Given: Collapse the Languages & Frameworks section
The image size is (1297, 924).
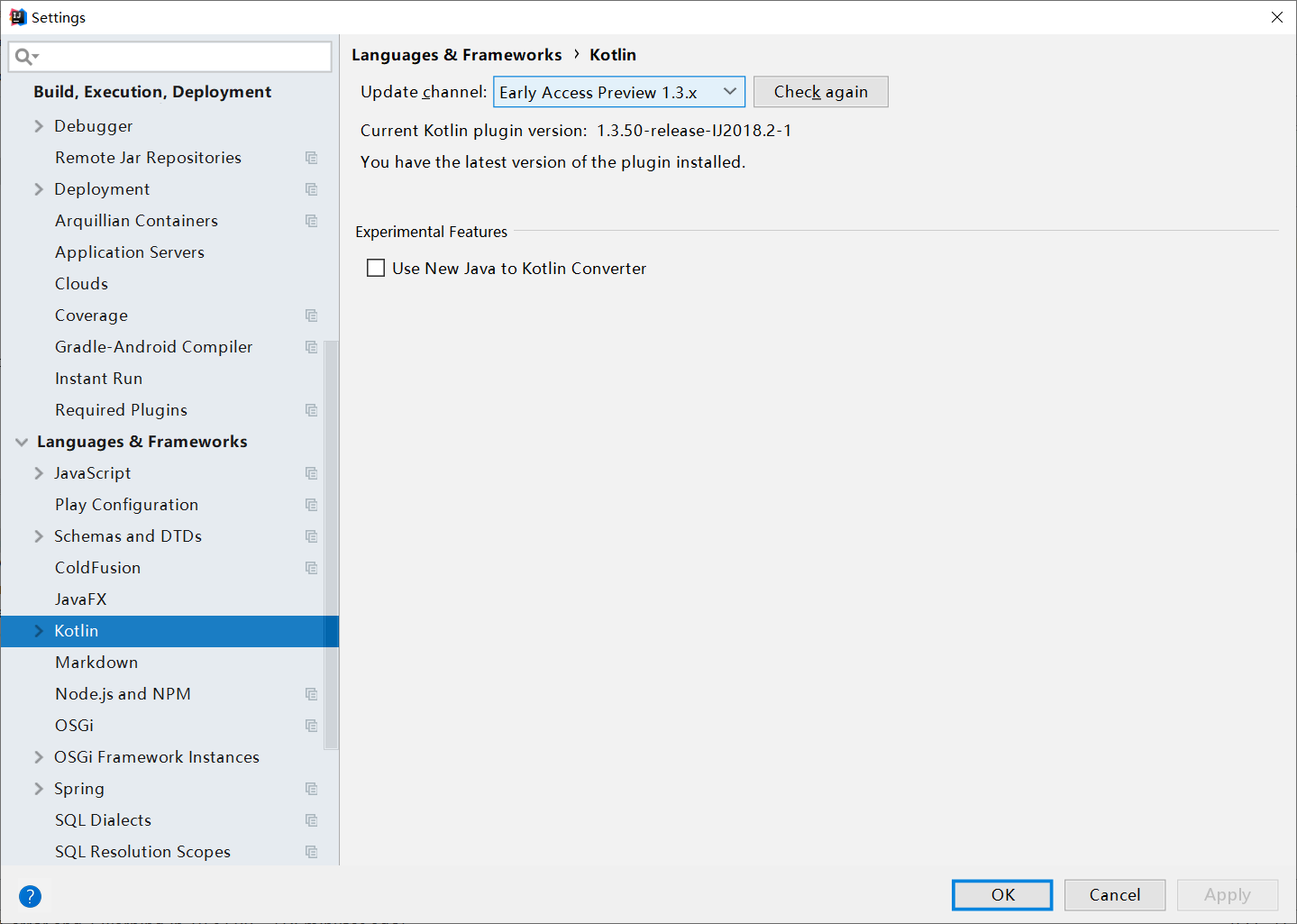Looking at the screenshot, I should [22, 442].
